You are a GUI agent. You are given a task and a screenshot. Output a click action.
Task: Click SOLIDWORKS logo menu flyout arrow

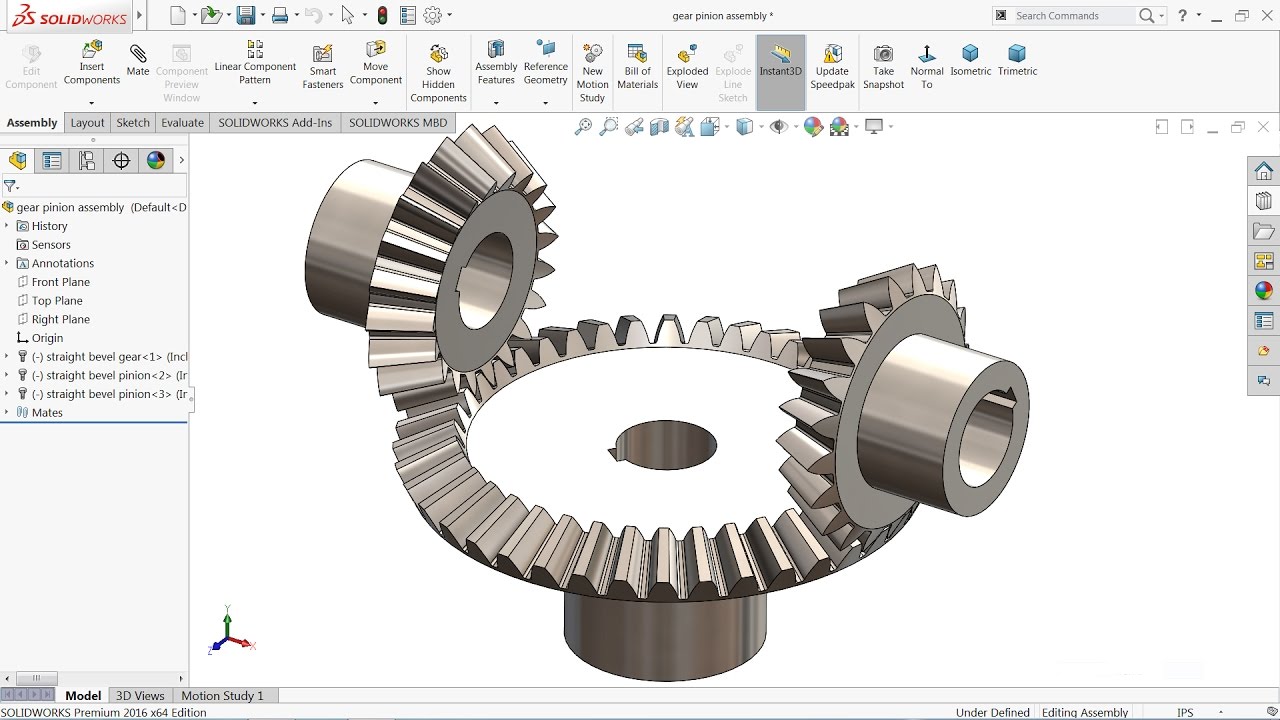[139, 15]
